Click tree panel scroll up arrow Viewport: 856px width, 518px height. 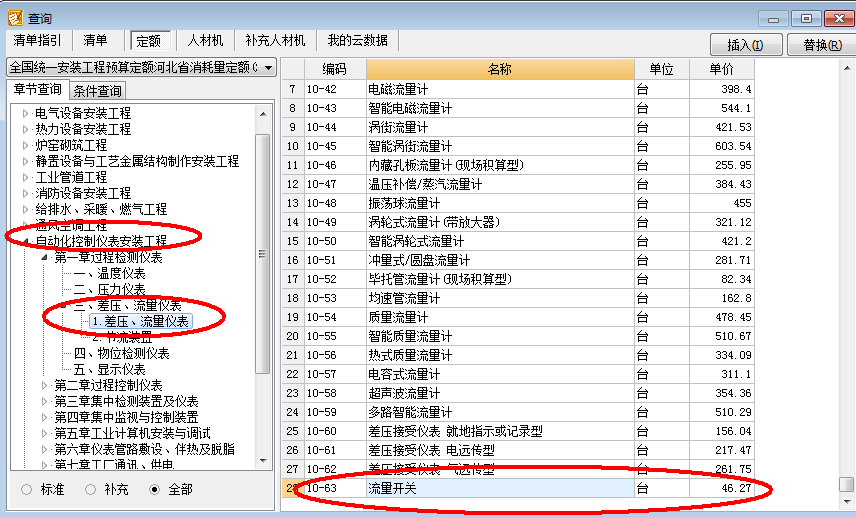click(263, 114)
